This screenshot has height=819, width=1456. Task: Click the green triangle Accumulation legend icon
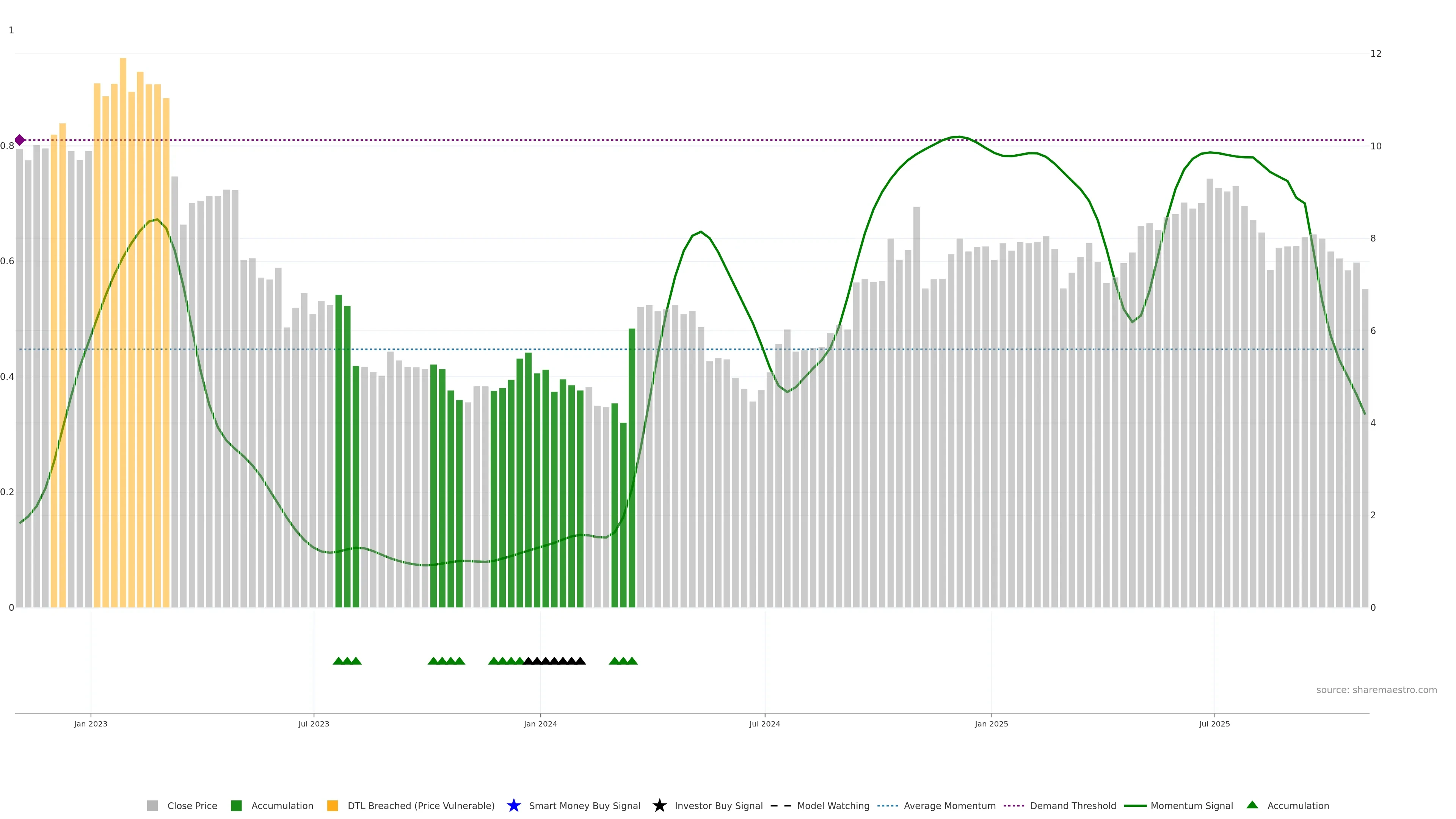pyautogui.click(x=1252, y=805)
